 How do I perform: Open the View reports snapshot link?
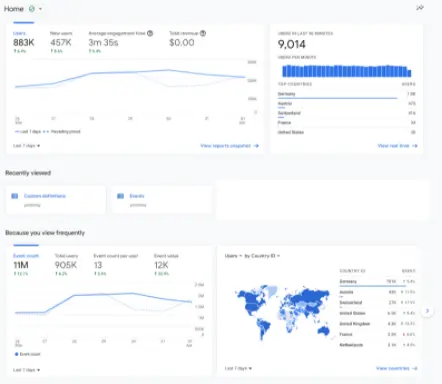point(229,146)
